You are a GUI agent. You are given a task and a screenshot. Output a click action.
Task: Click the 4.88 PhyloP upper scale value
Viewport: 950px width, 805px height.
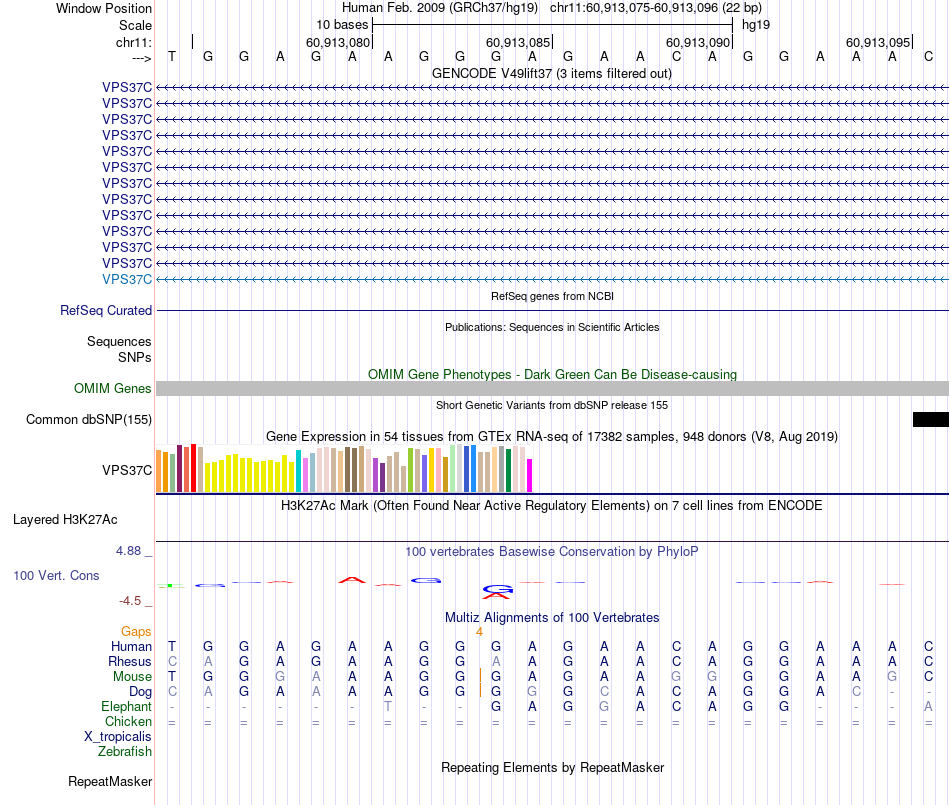pyautogui.click(x=128, y=551)
